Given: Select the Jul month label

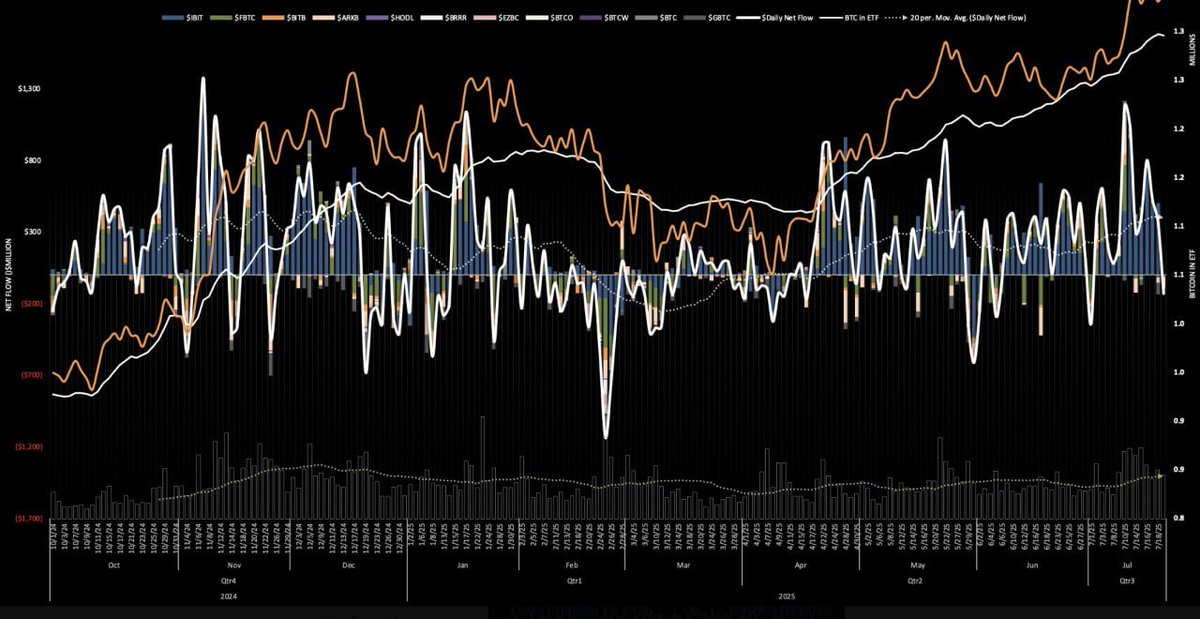Looking at the screenshot, I should coord(1127,565).
